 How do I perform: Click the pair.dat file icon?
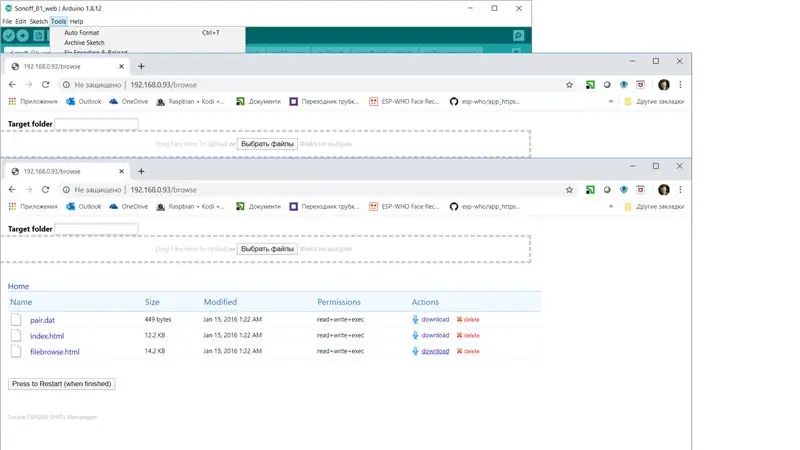(x=16, y=320)
